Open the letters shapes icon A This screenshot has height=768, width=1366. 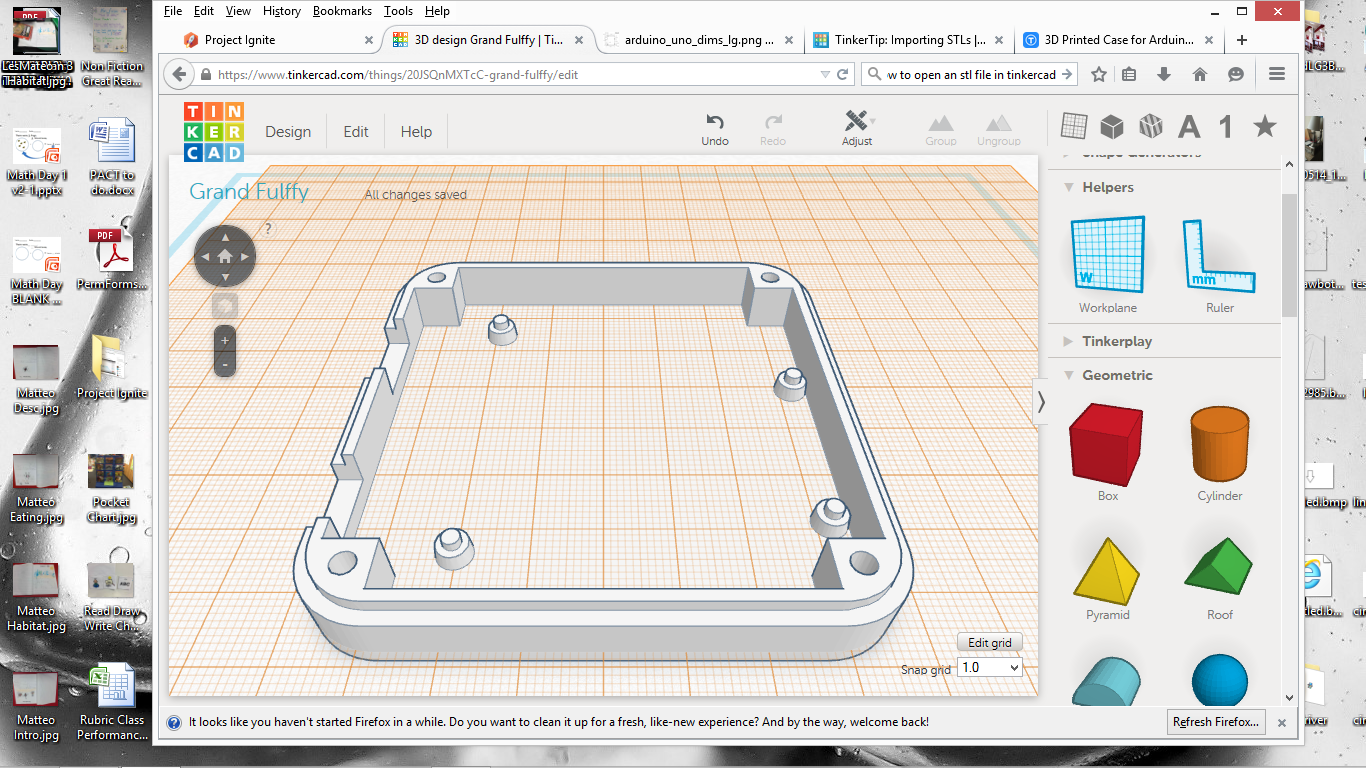pyautogui.click(x=1189, y=126)
